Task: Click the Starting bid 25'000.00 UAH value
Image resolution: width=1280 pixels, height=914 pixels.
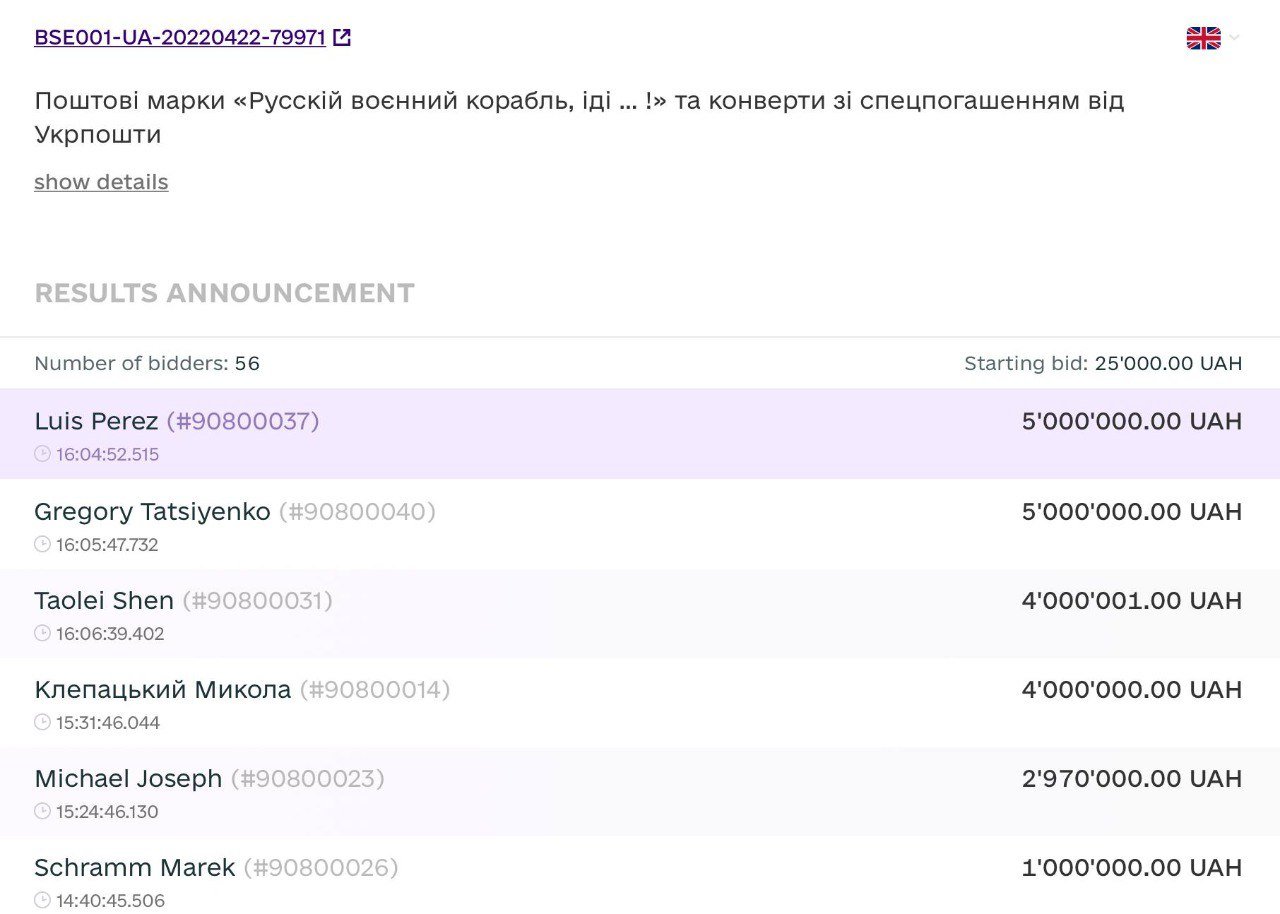Action: pos(1167,364)
